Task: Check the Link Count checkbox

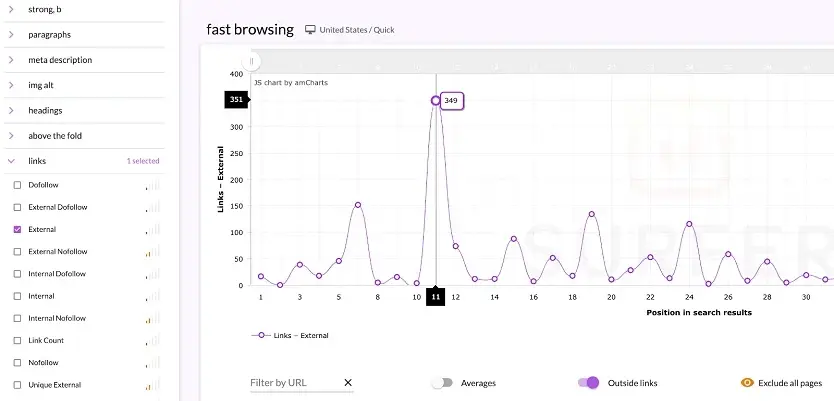Action: coord(17,340)
